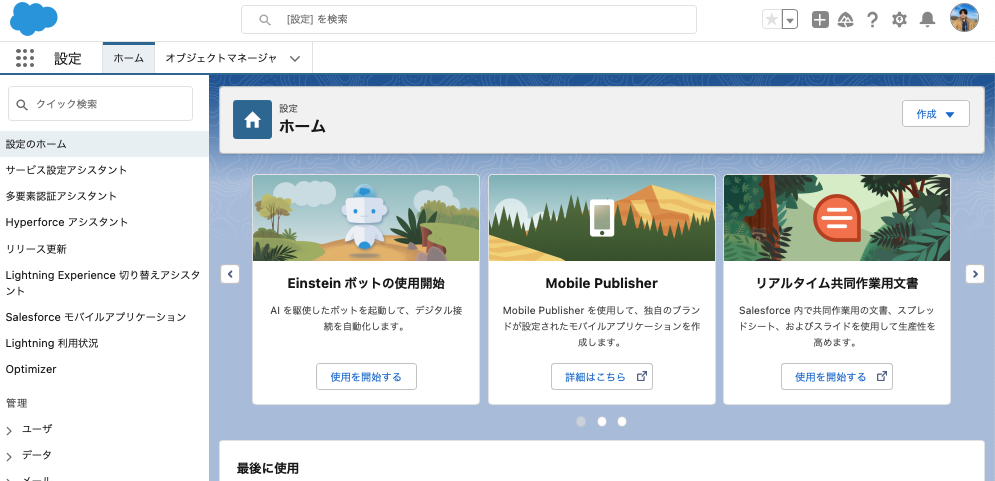Click inside the [設定] を検索 search field
The height and width of the screenshot is (481, 995).
coord(469,20)
